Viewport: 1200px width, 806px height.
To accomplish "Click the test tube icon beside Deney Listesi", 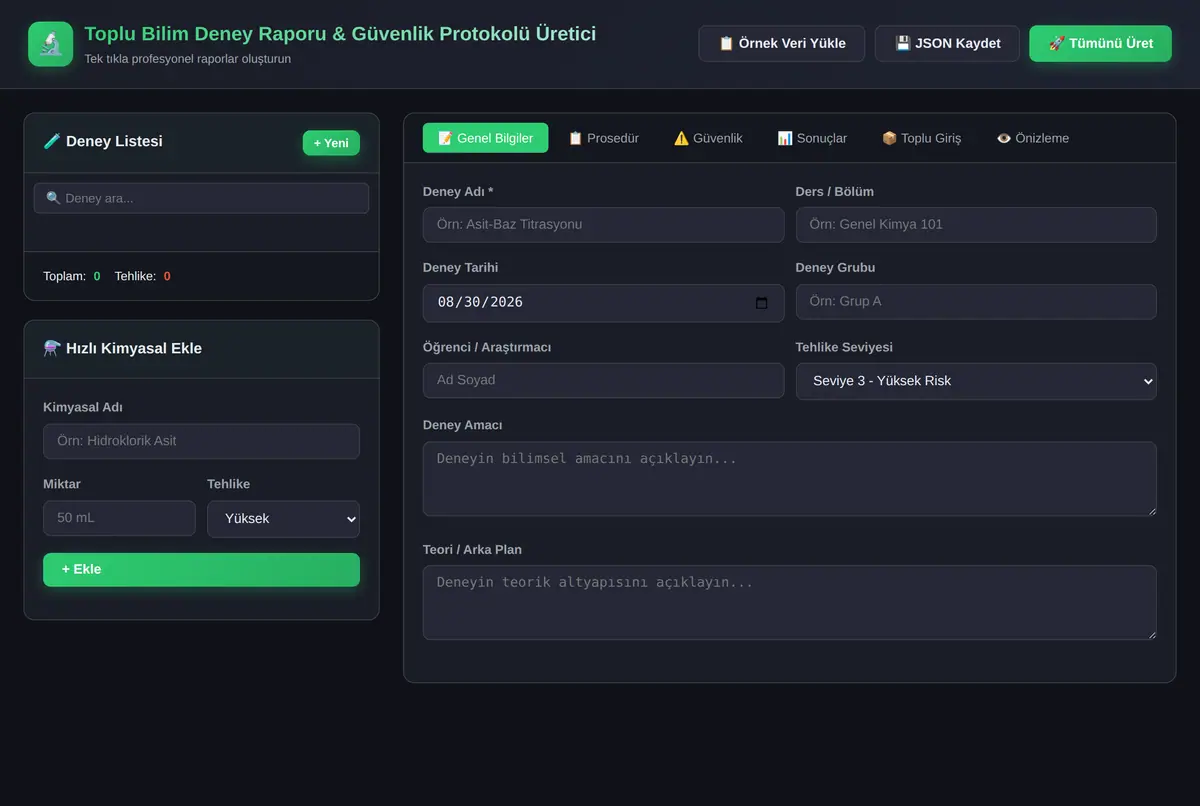I will click(x=52, y=141).
